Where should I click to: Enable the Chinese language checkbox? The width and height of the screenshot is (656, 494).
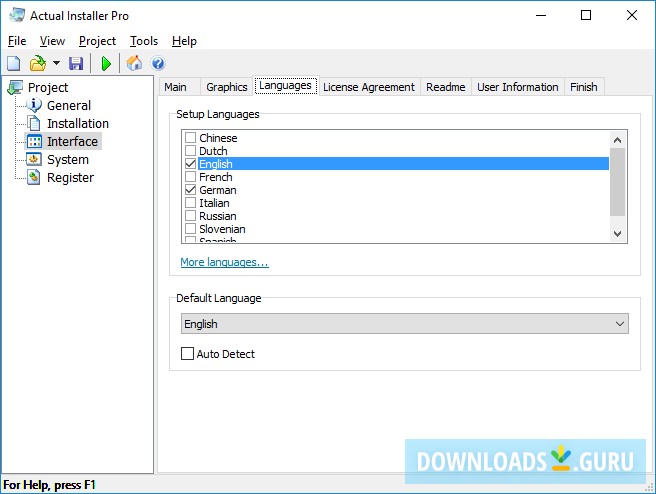tap(190, 138)
